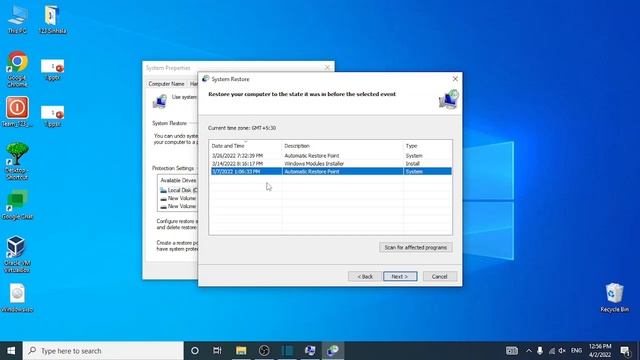Click the Install type cell
This screenshot has height=360, width=640.
click(x=413, y=164)
